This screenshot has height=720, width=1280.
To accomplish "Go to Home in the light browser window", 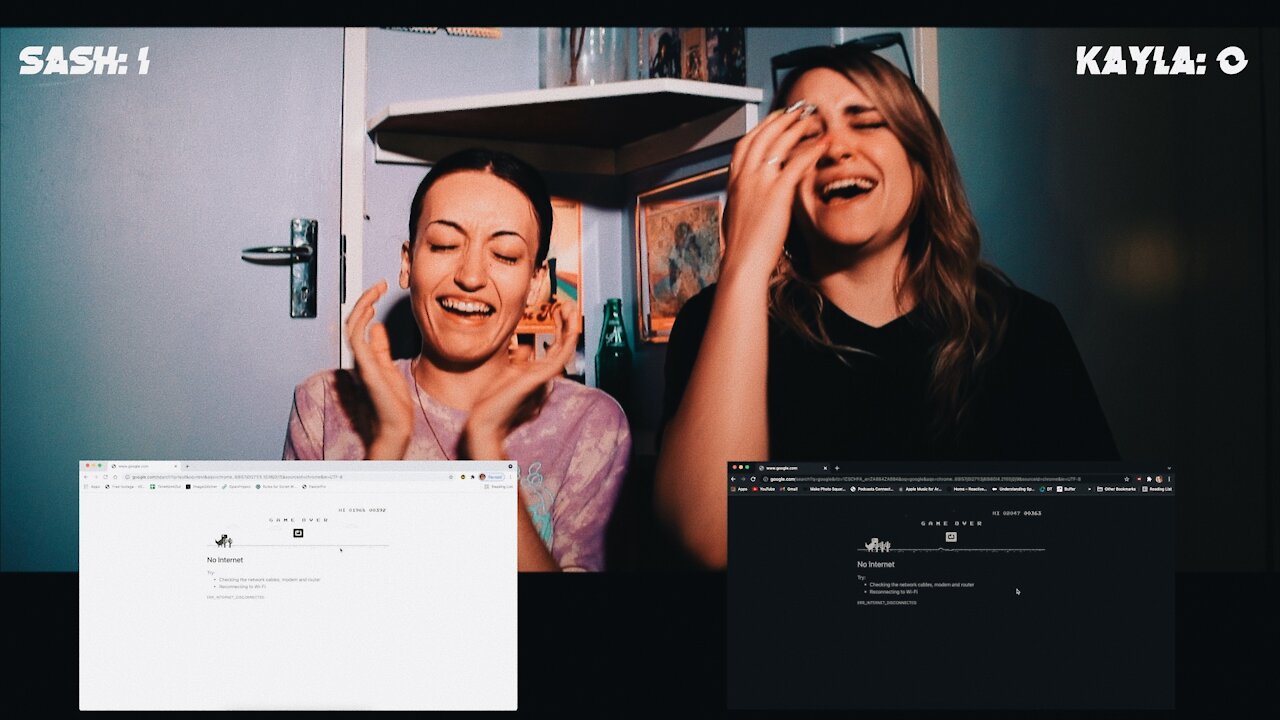I will (x=114, y=477).
